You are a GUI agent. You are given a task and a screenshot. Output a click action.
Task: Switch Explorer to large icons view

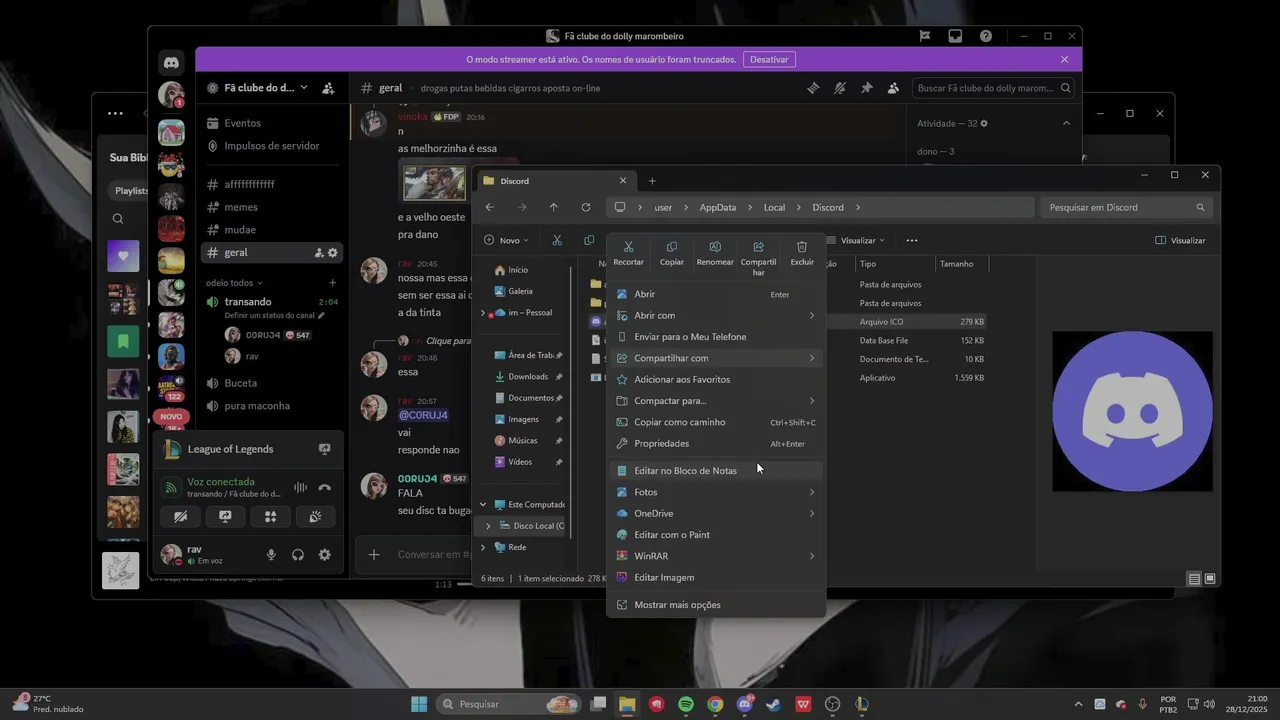coord(1210,579)
